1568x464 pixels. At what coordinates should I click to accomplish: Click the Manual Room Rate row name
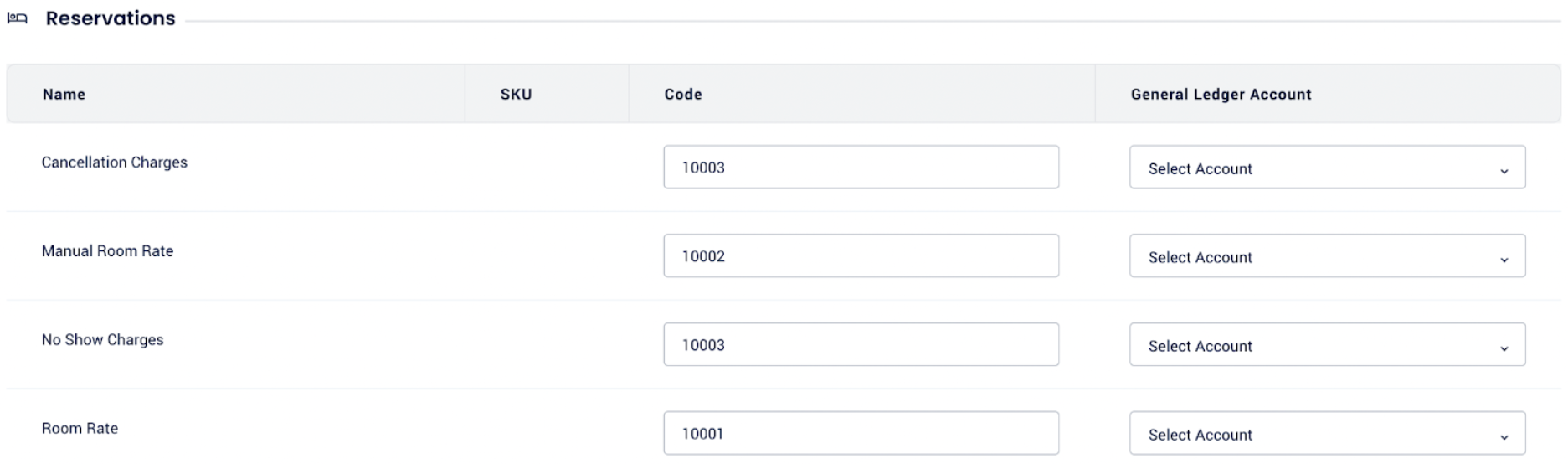click(107, 251)
